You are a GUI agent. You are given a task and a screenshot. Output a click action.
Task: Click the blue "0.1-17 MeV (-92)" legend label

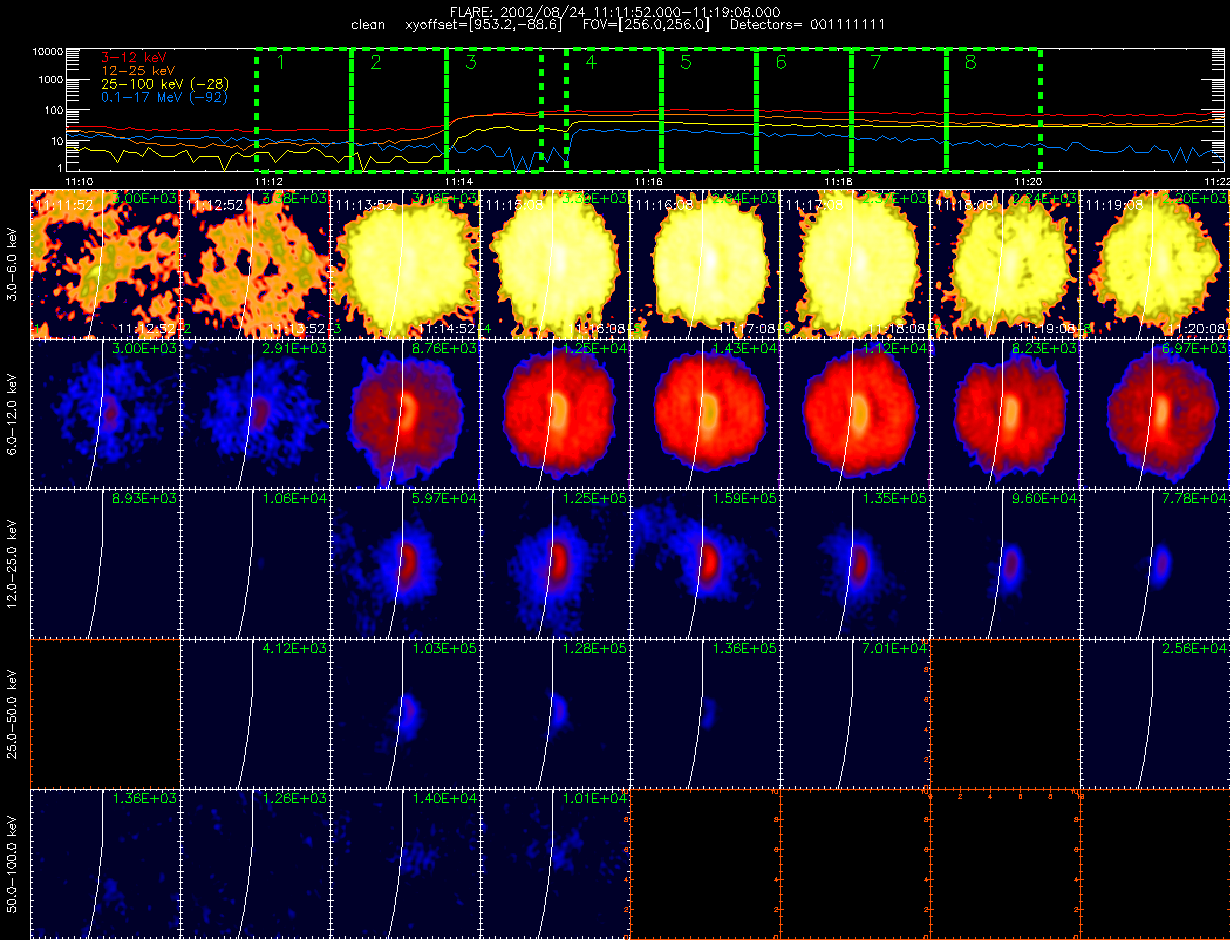(x=165, y=98)
